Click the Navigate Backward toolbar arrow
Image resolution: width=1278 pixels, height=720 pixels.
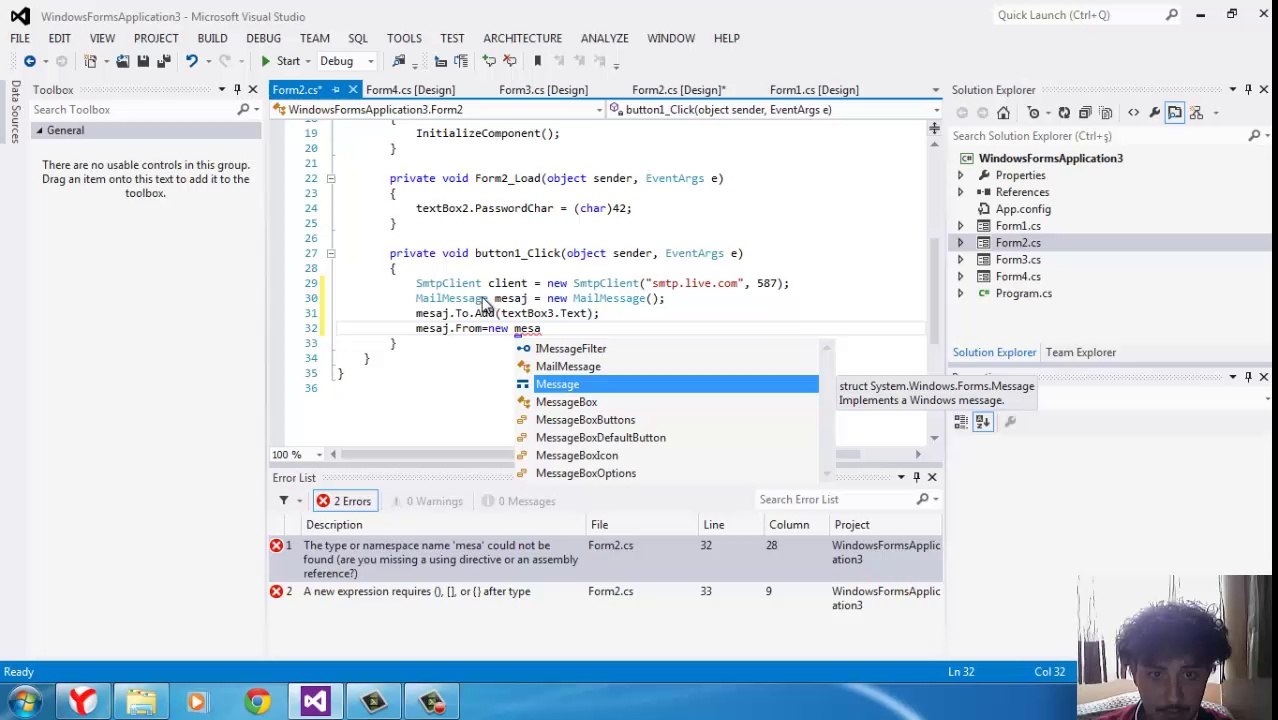[30, 62]
